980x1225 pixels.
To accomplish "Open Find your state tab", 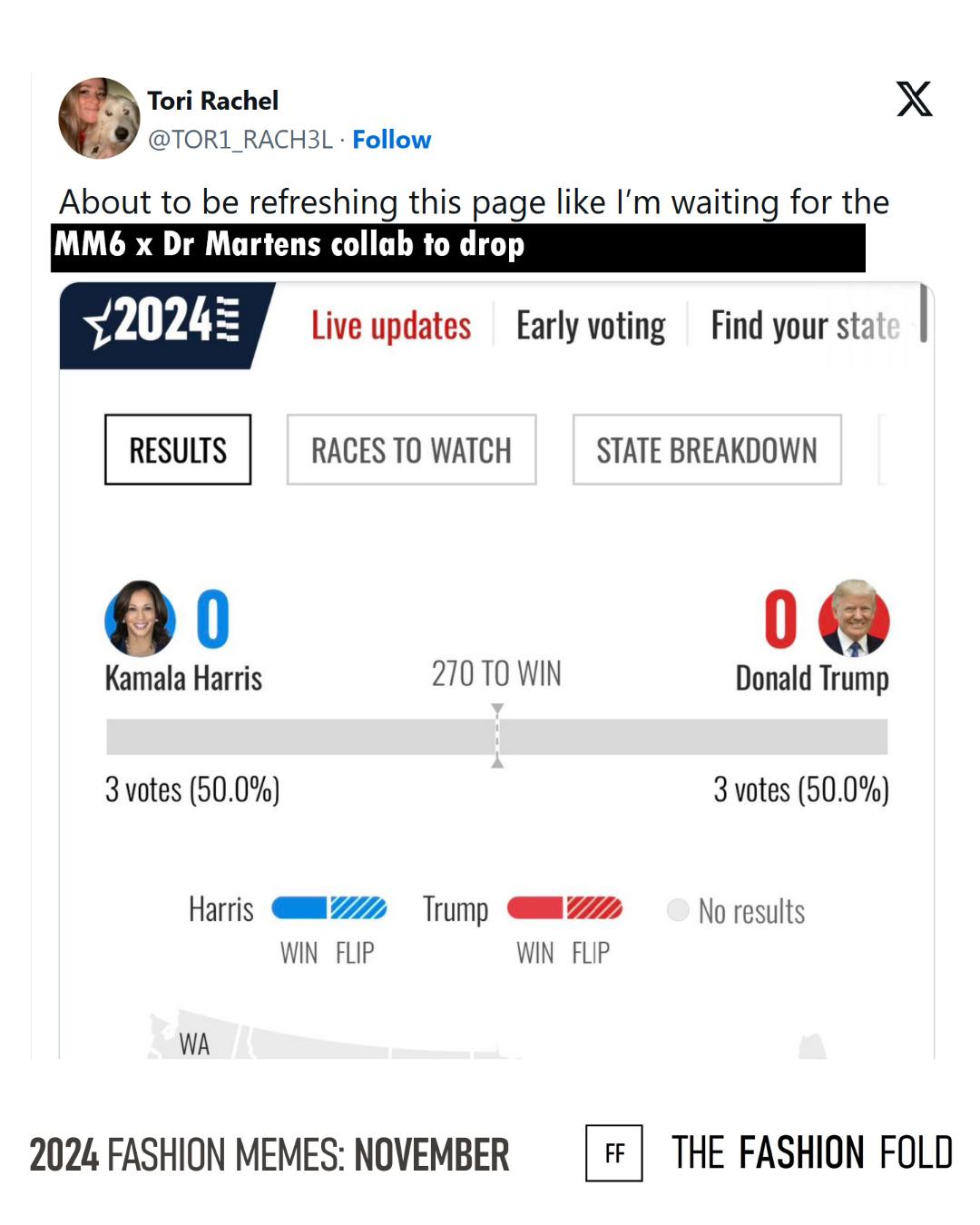I will pyautogui.click(x=805, y=326).
